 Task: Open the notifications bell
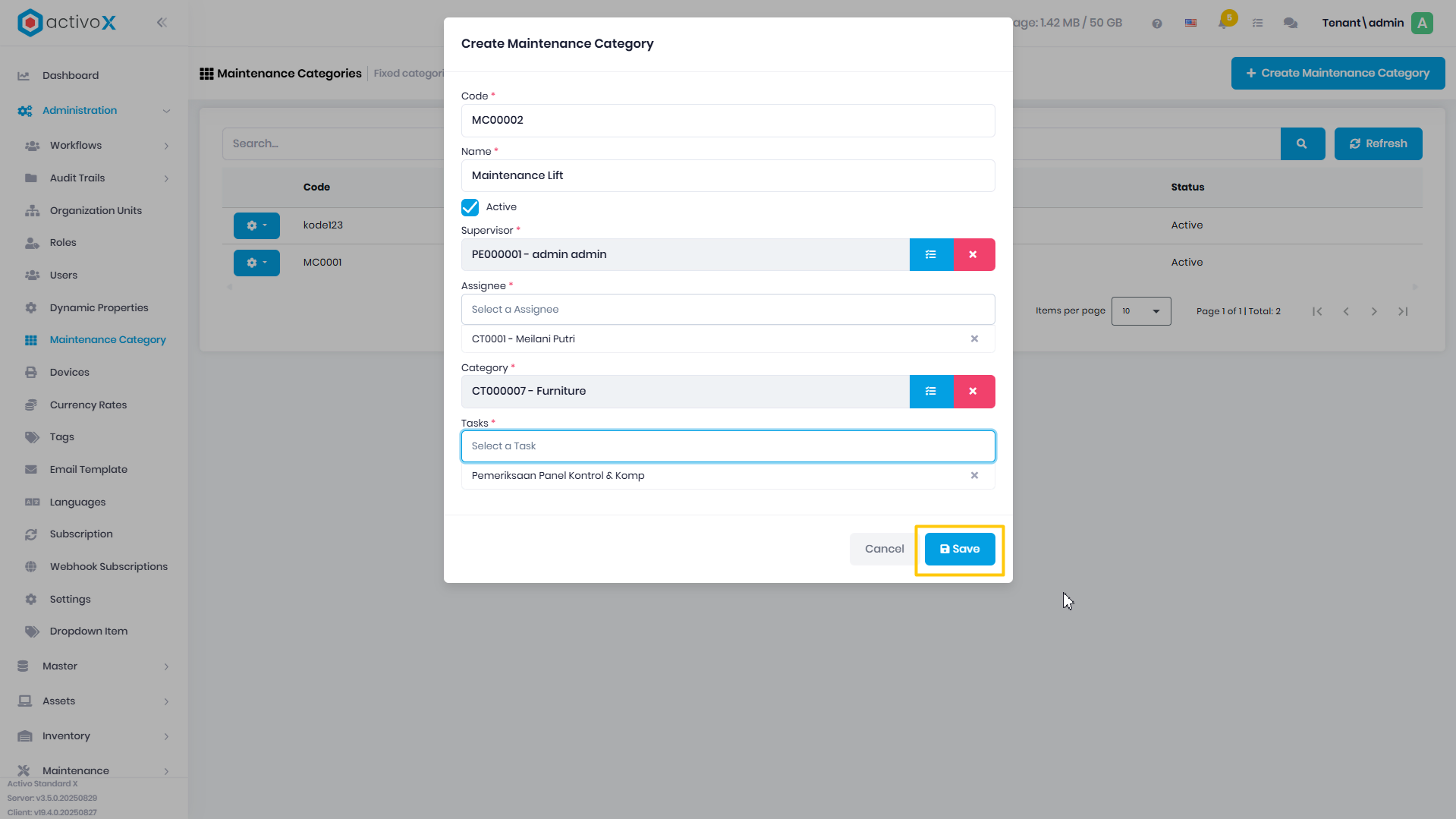(1223, 23)
